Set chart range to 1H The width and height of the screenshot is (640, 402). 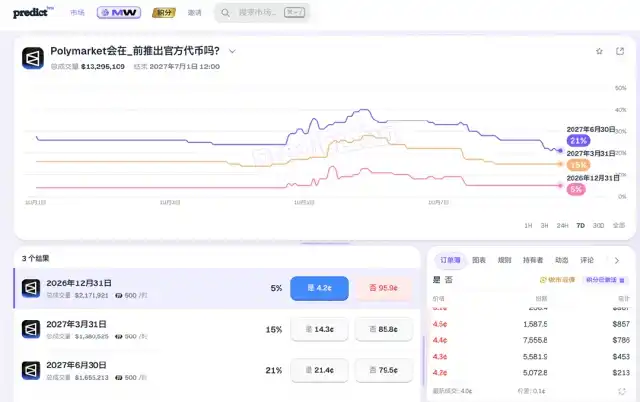528,225
